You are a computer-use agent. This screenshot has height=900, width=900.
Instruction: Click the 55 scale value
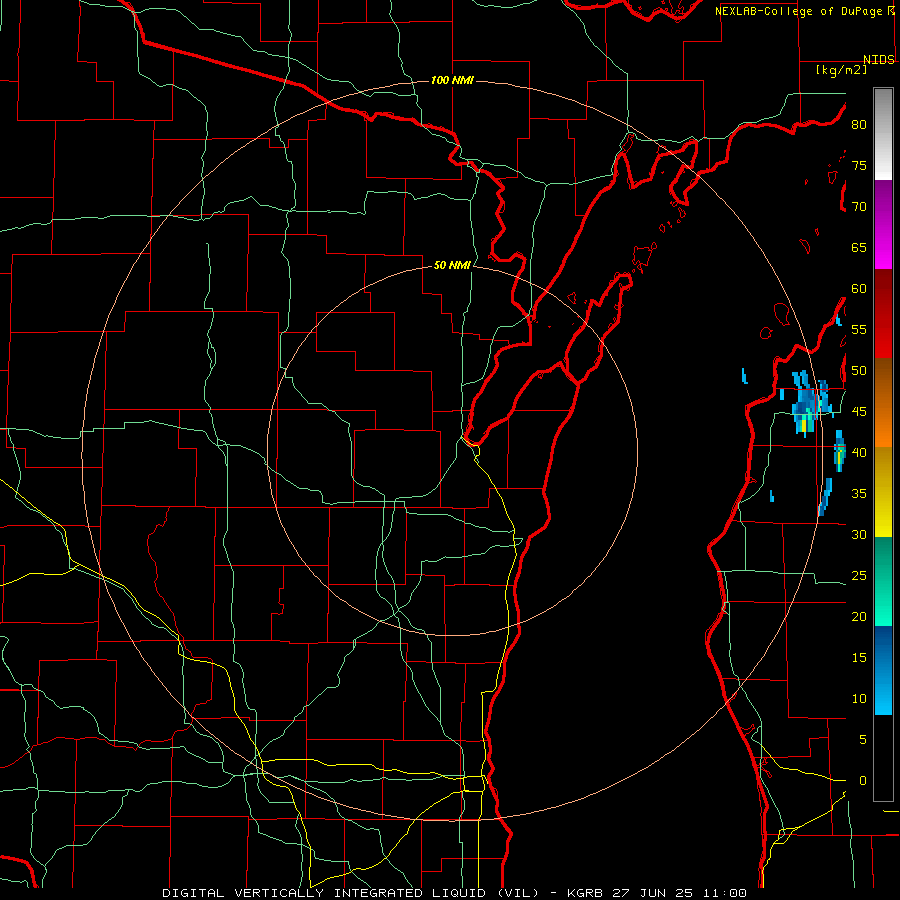(x=859, y=329)
